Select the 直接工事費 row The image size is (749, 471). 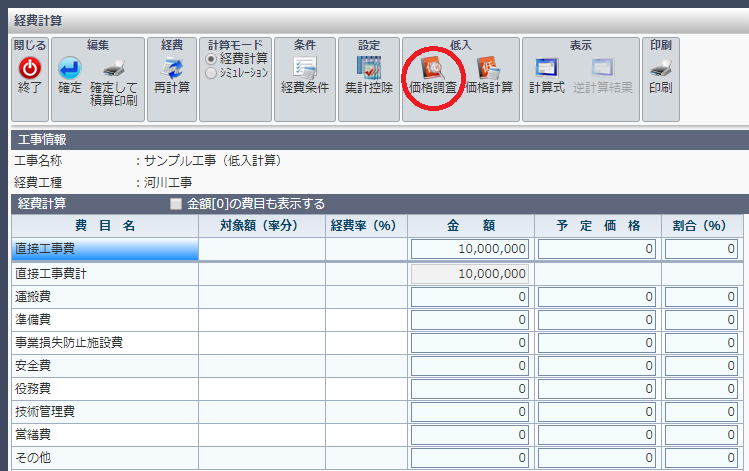(105, 249)
